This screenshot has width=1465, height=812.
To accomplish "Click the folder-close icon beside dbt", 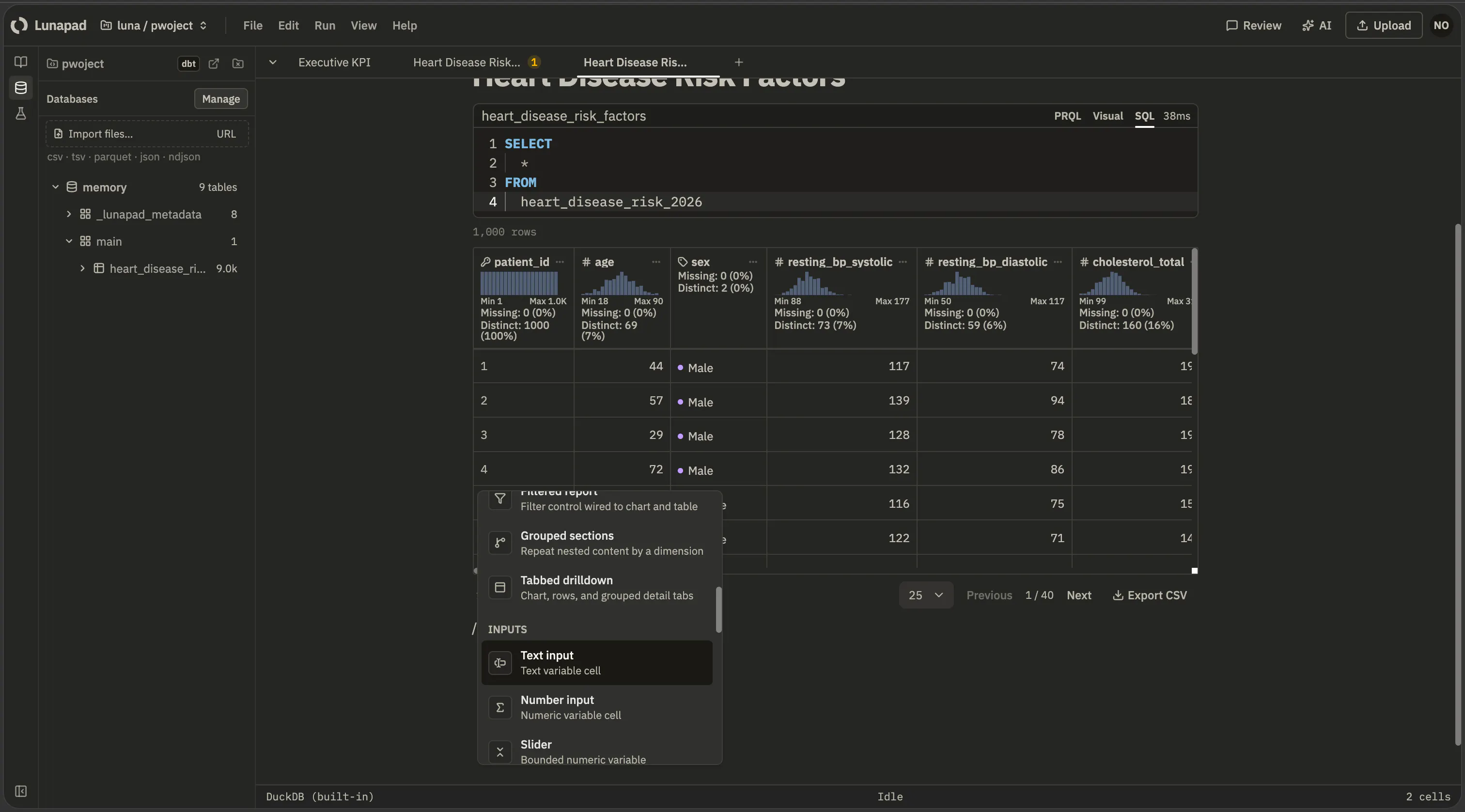I will pos(238,63).
